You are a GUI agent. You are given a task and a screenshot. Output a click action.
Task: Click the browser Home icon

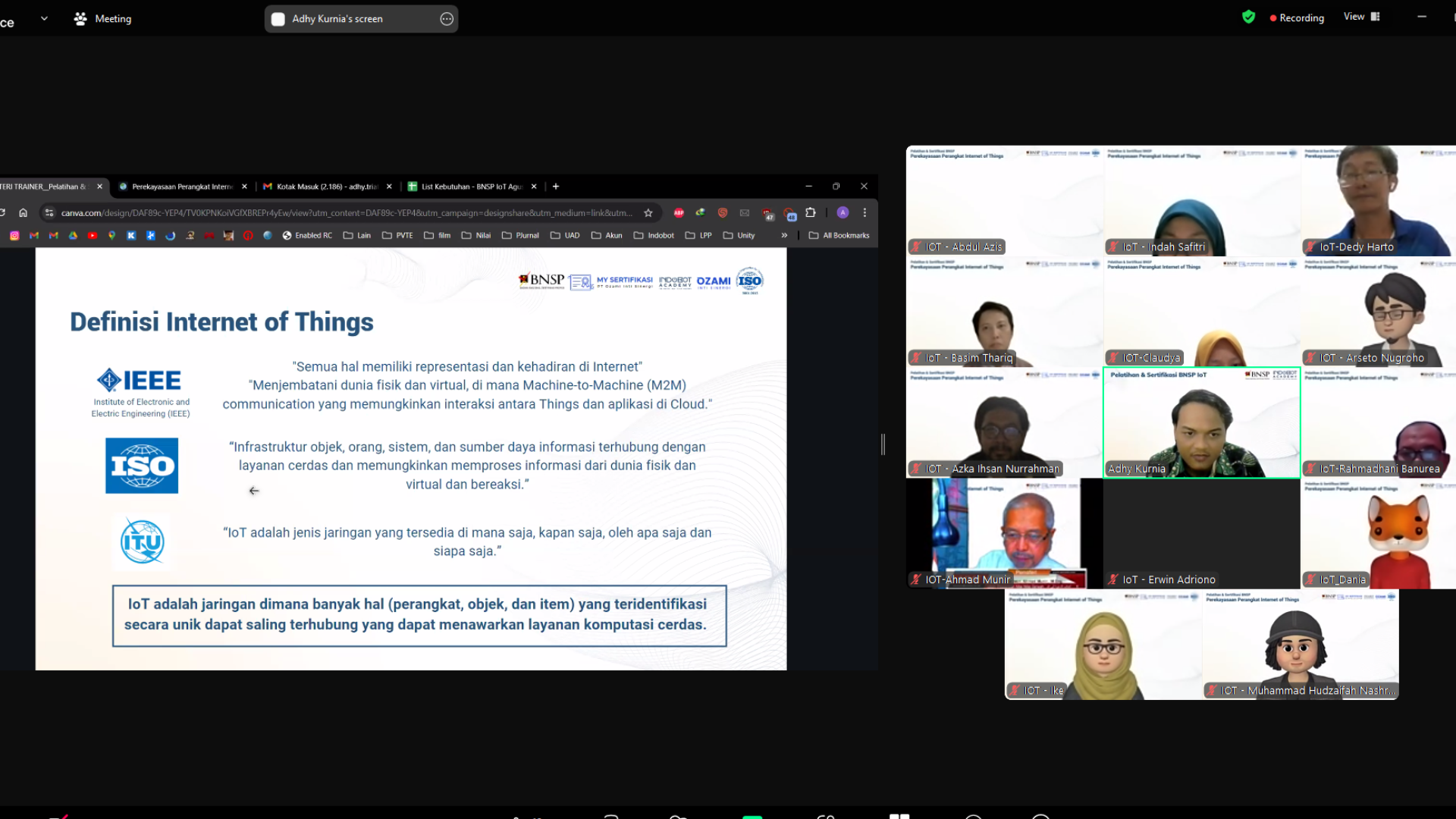coord(23,213)
